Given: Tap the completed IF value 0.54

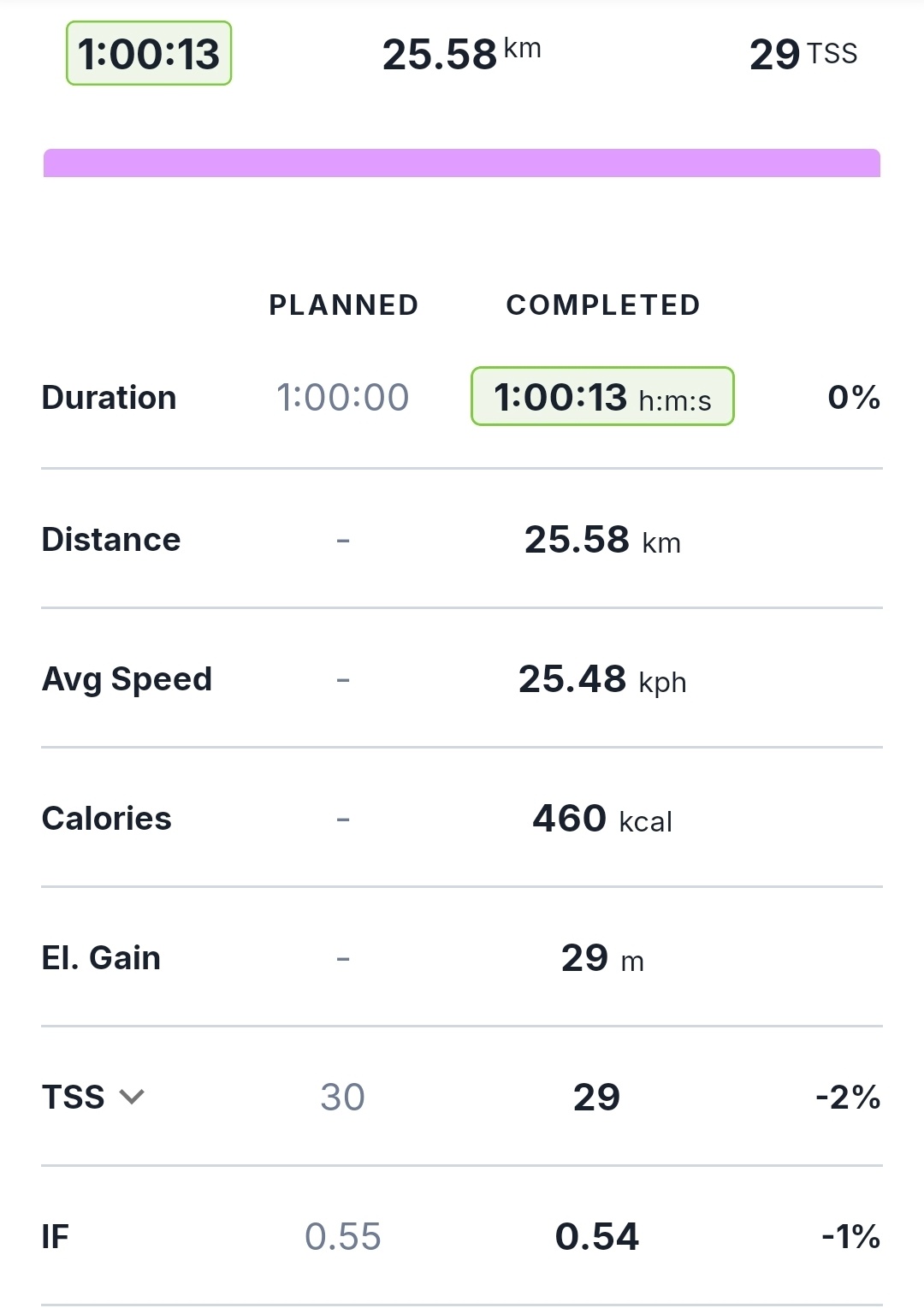Looking at the screenshot, I should (596, 1237).
